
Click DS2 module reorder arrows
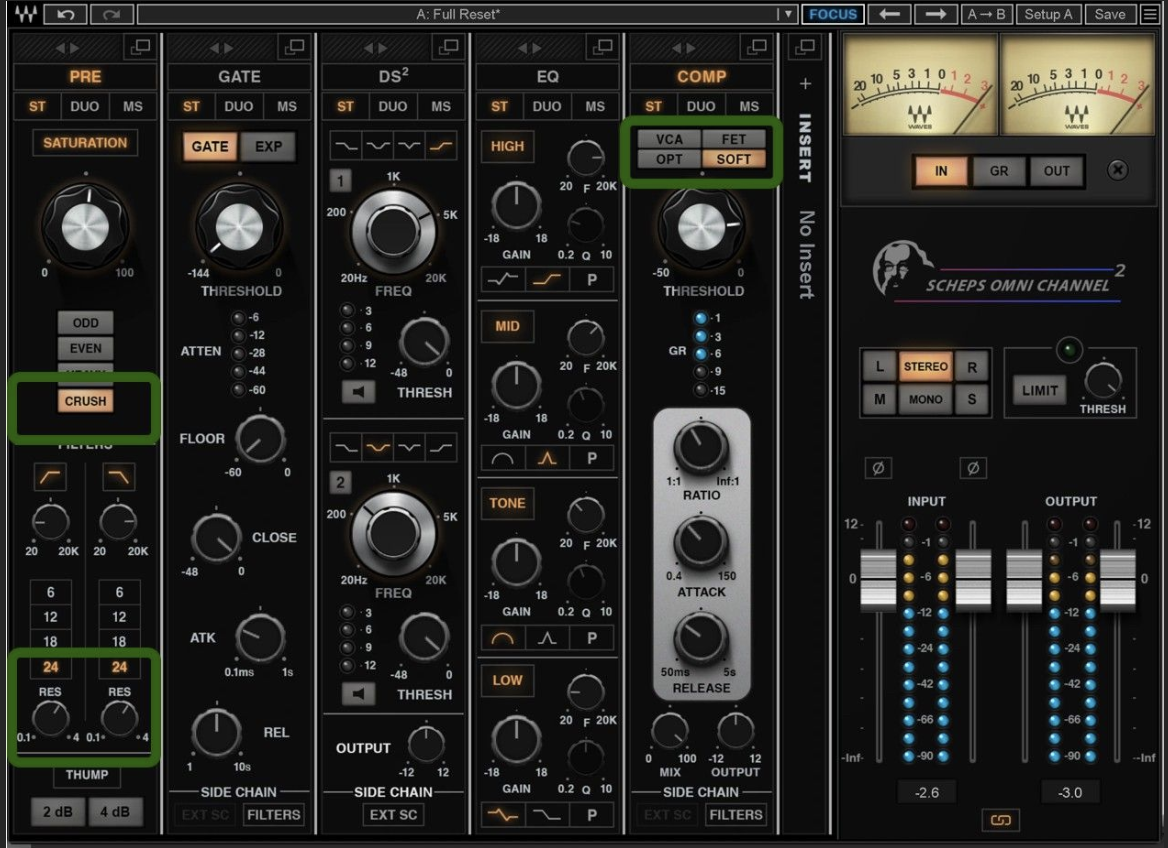click(375, 48)
